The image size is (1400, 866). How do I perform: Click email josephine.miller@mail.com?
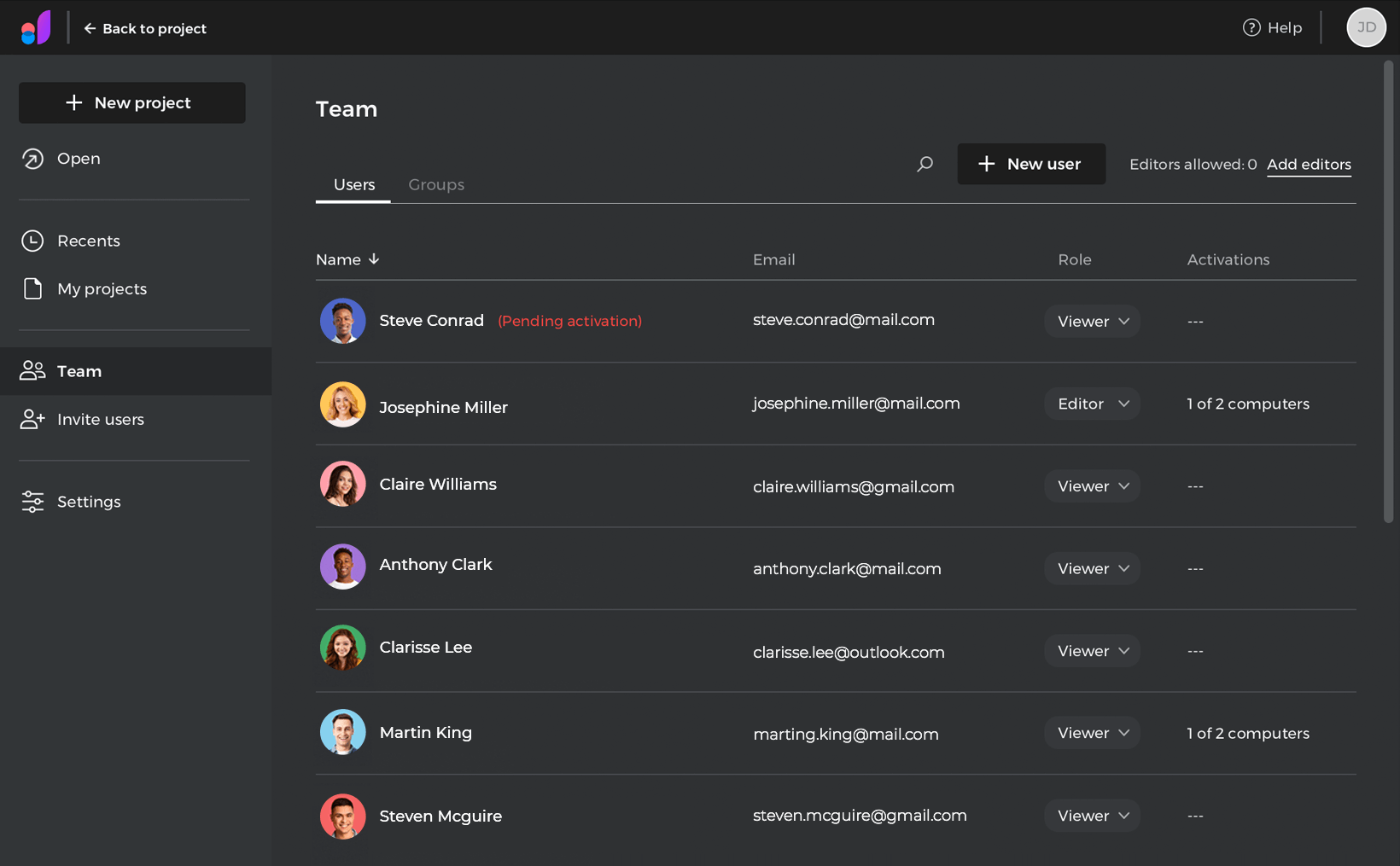point(856,404)
